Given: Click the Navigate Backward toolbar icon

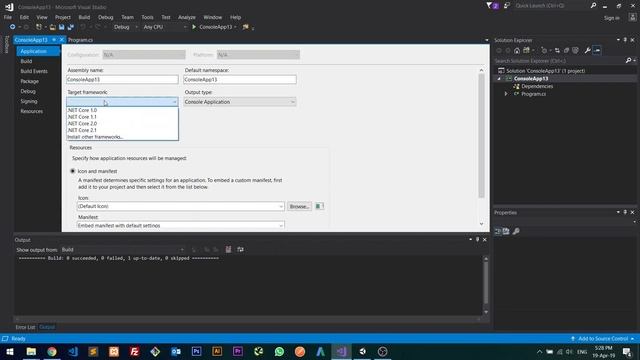Looking at the screenshot, I should coord(13,27).
